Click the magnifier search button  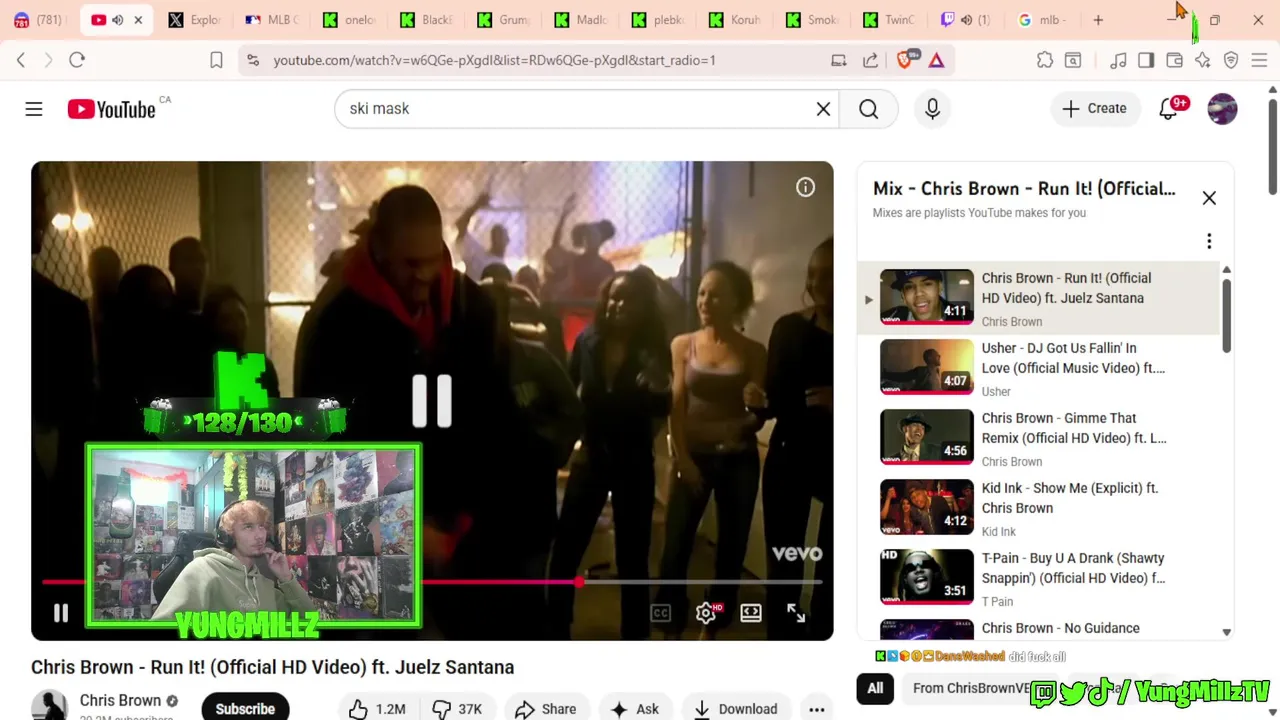coord(869,109)
